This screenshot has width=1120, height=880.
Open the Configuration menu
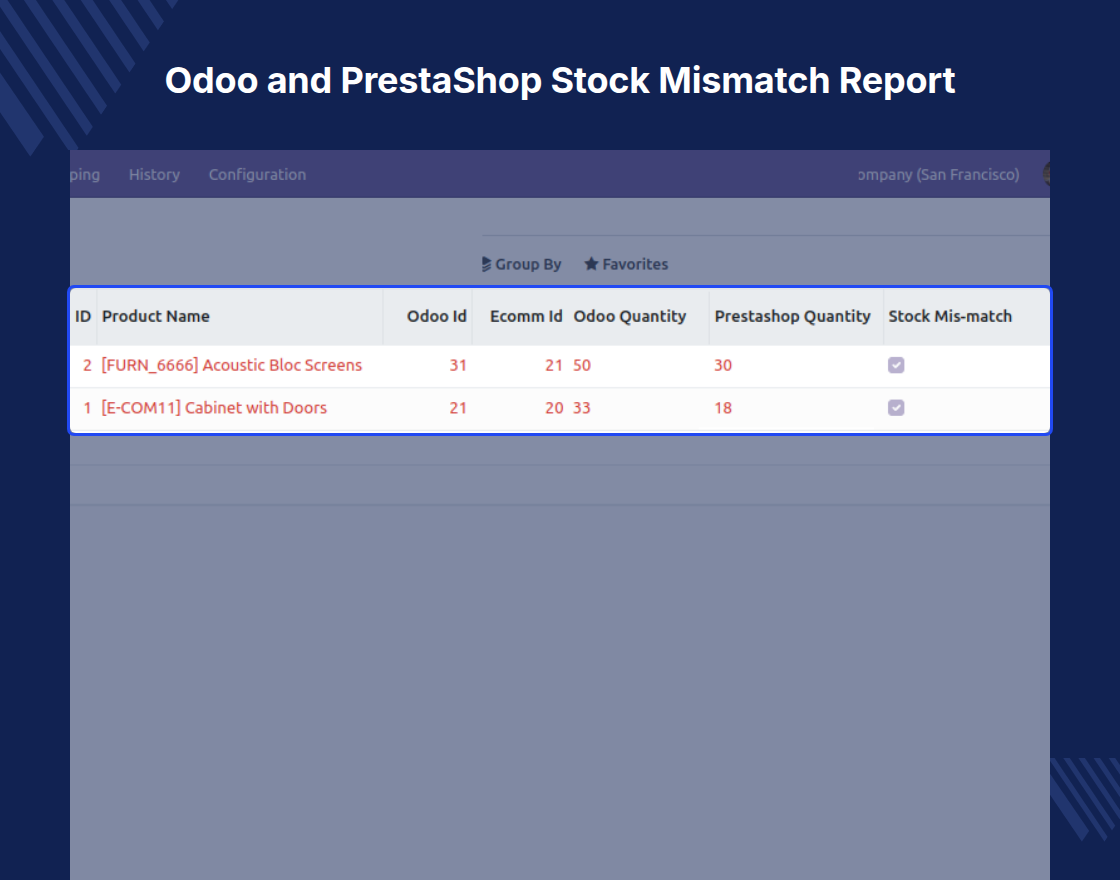257,174
